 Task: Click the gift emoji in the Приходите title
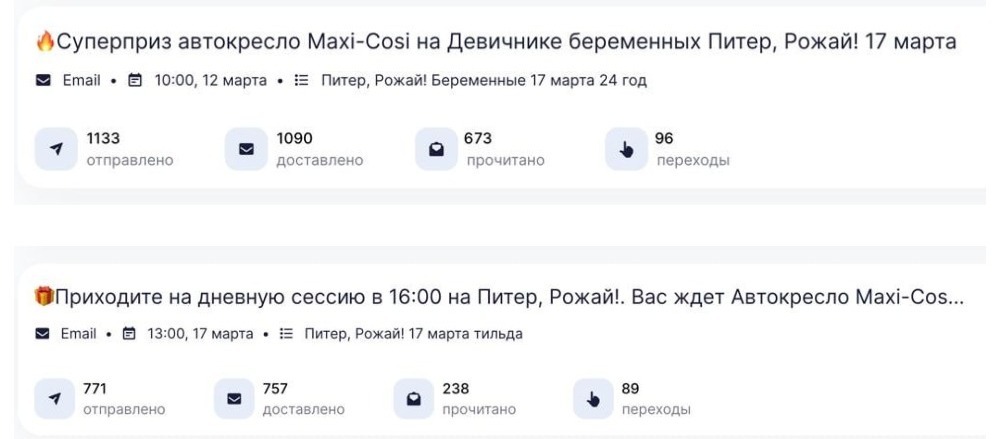tap(45, 296)
